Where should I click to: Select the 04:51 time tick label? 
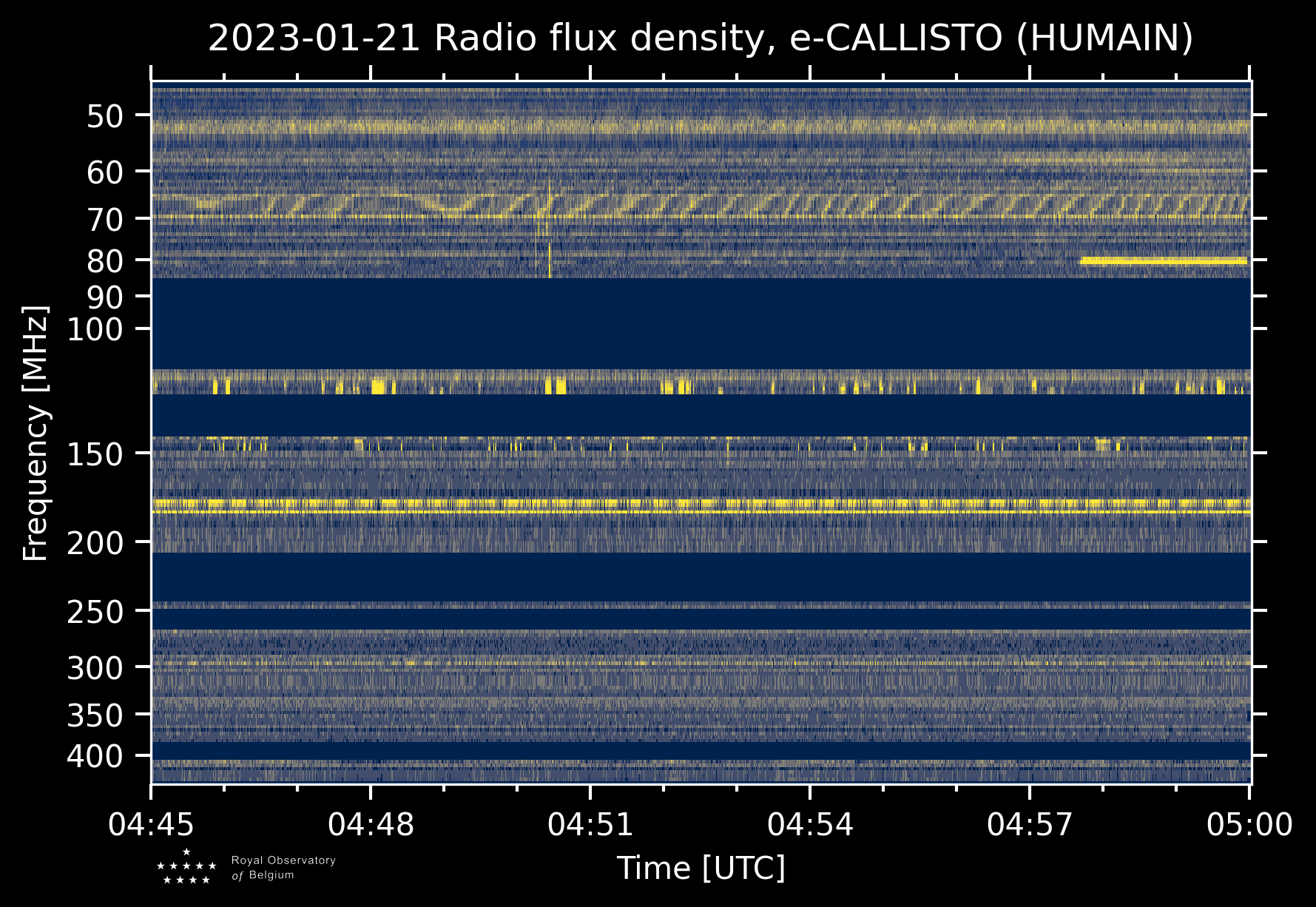pos(590,825)
